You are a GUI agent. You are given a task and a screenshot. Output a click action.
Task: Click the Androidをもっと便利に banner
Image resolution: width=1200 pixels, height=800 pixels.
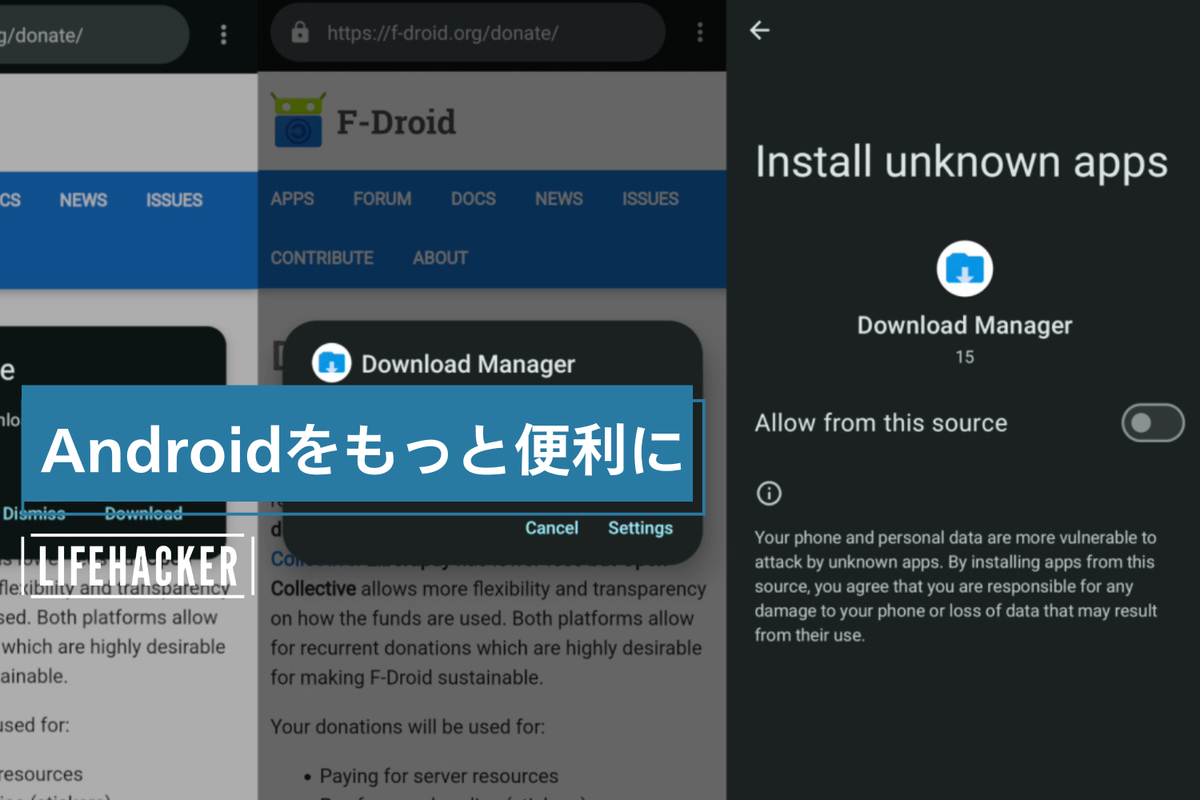click(357, 444)
